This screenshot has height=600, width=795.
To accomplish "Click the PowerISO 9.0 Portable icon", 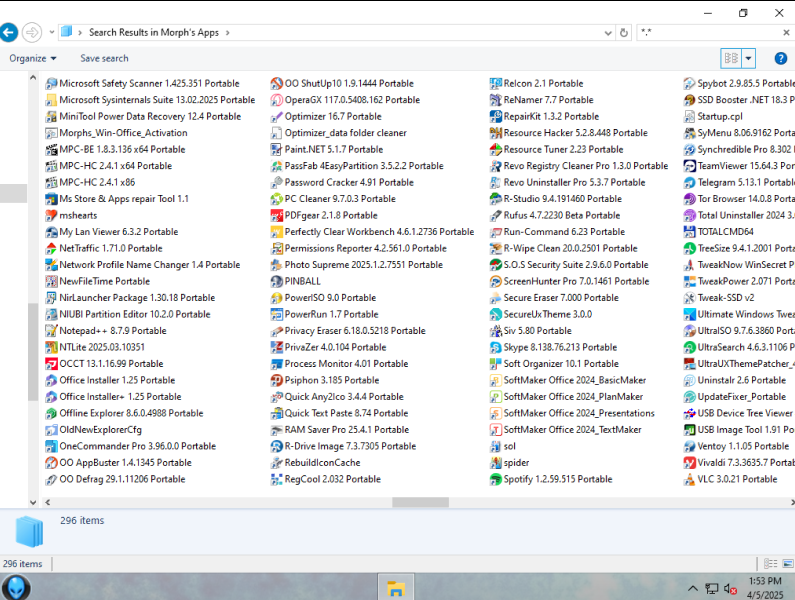I will tap(276, 298).
